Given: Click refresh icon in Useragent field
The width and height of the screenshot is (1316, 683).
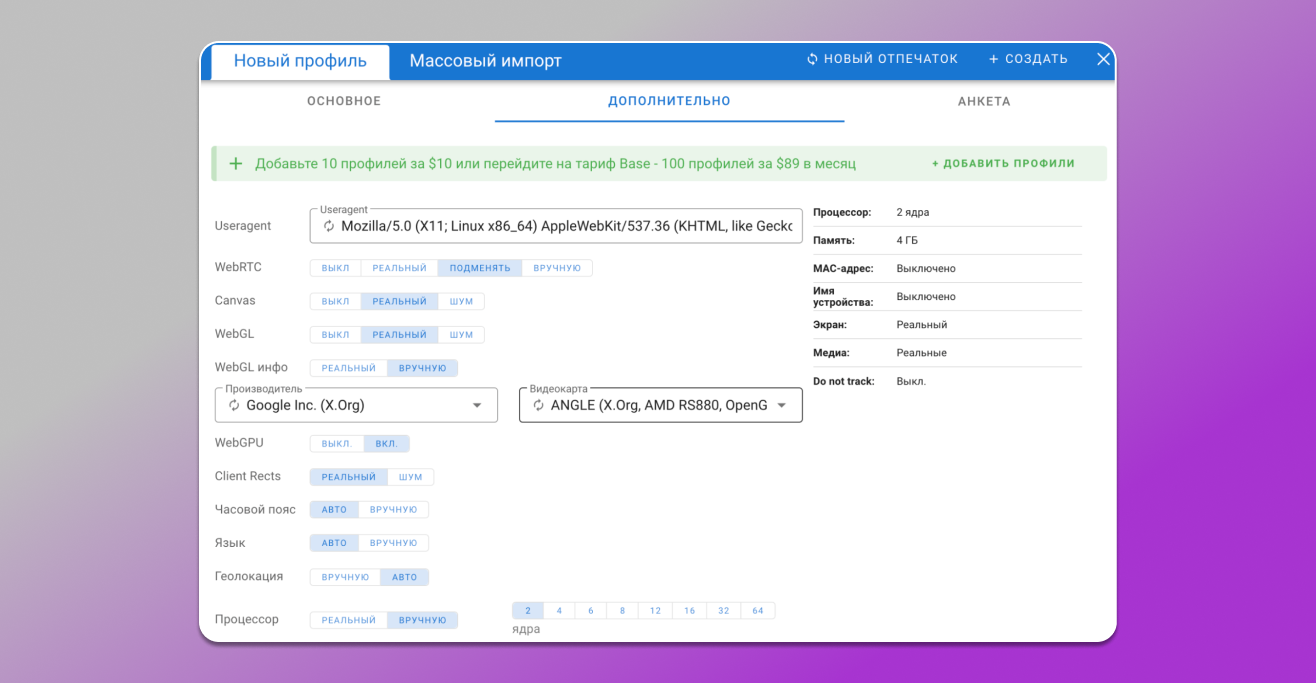Looking at the screenshot, I should pos(328,226).
